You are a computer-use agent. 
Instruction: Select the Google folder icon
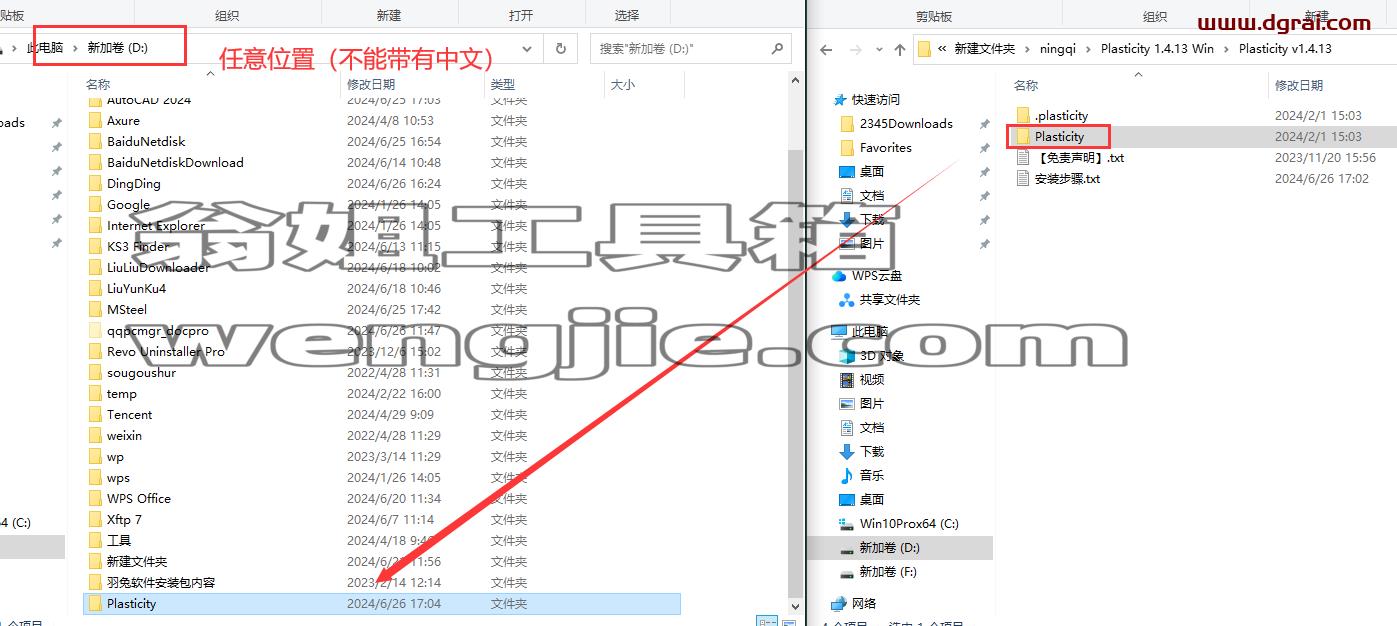[x=95, y=204]
